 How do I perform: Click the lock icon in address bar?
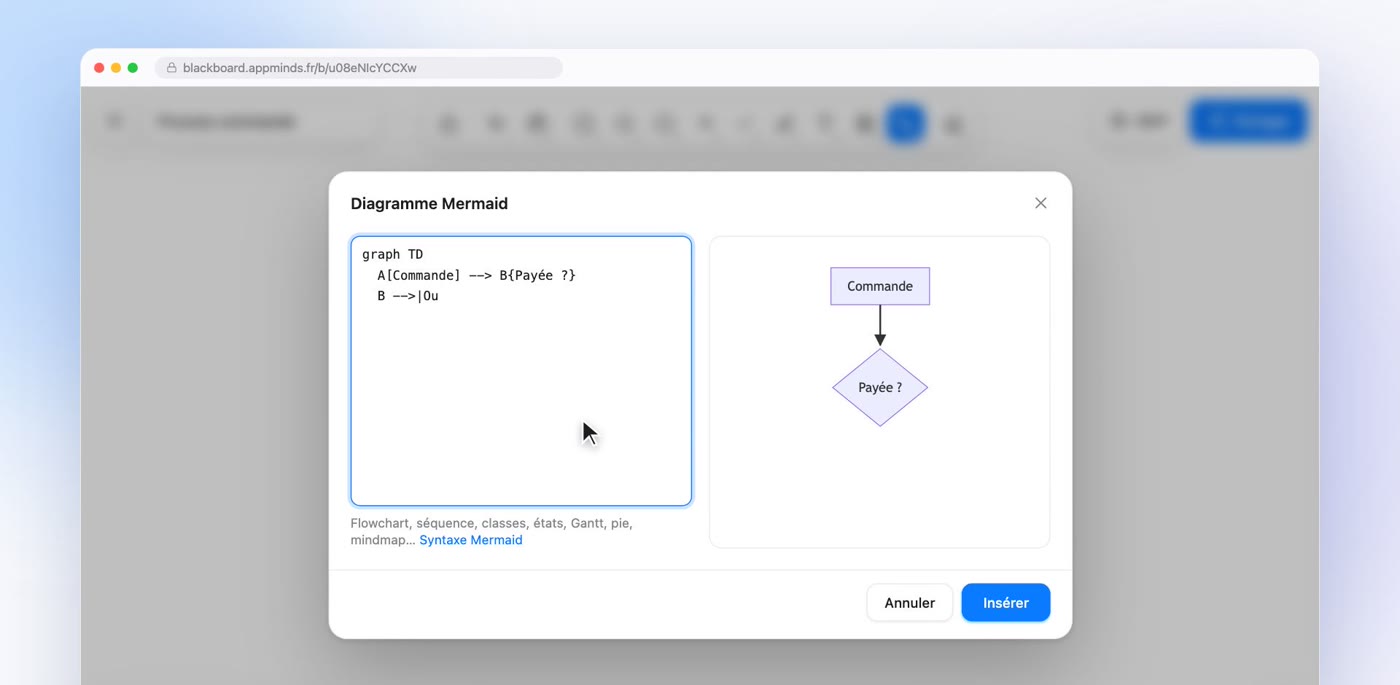point(171,68)
